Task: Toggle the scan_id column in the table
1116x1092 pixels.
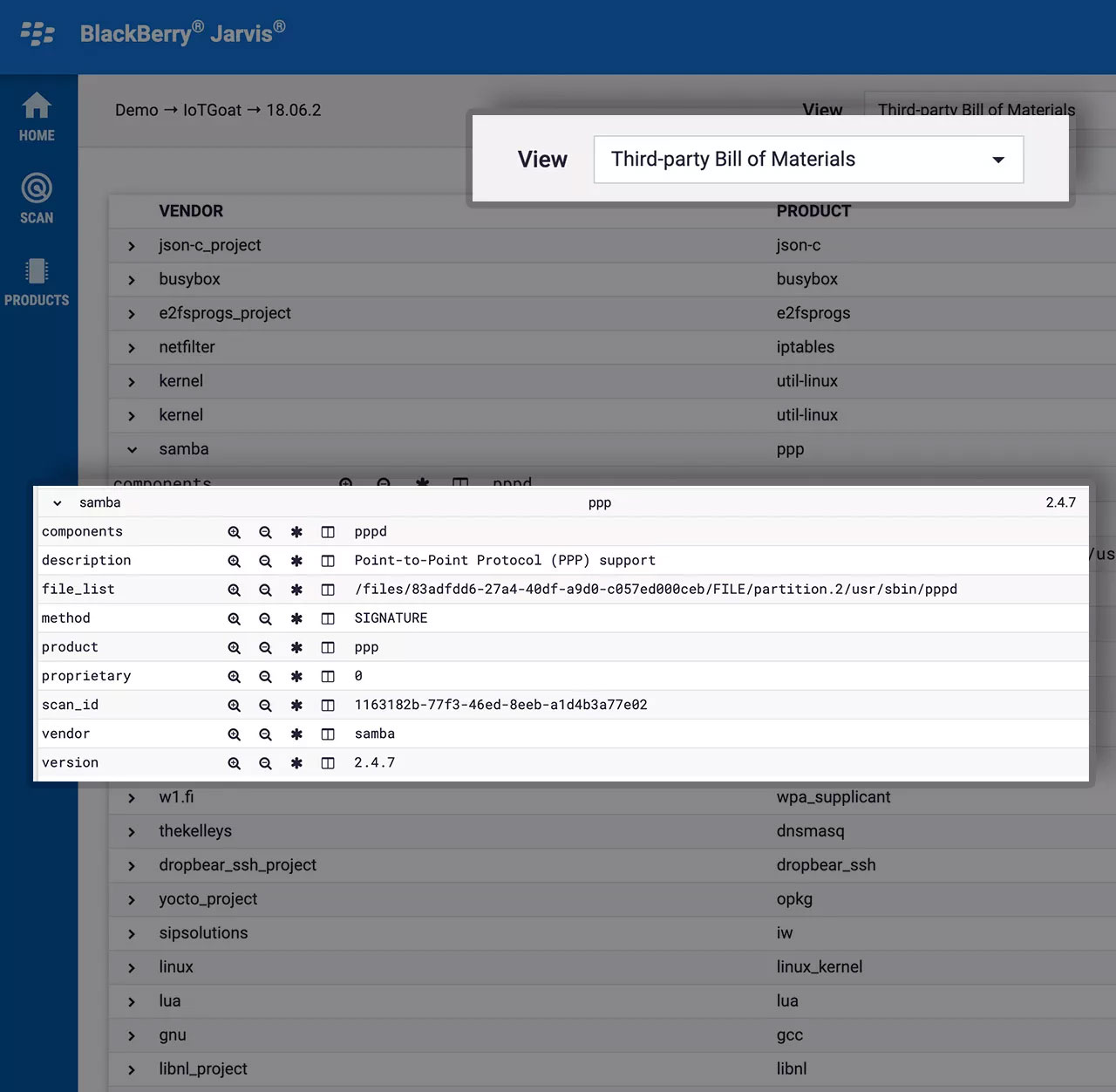Action: coord(328,705)
